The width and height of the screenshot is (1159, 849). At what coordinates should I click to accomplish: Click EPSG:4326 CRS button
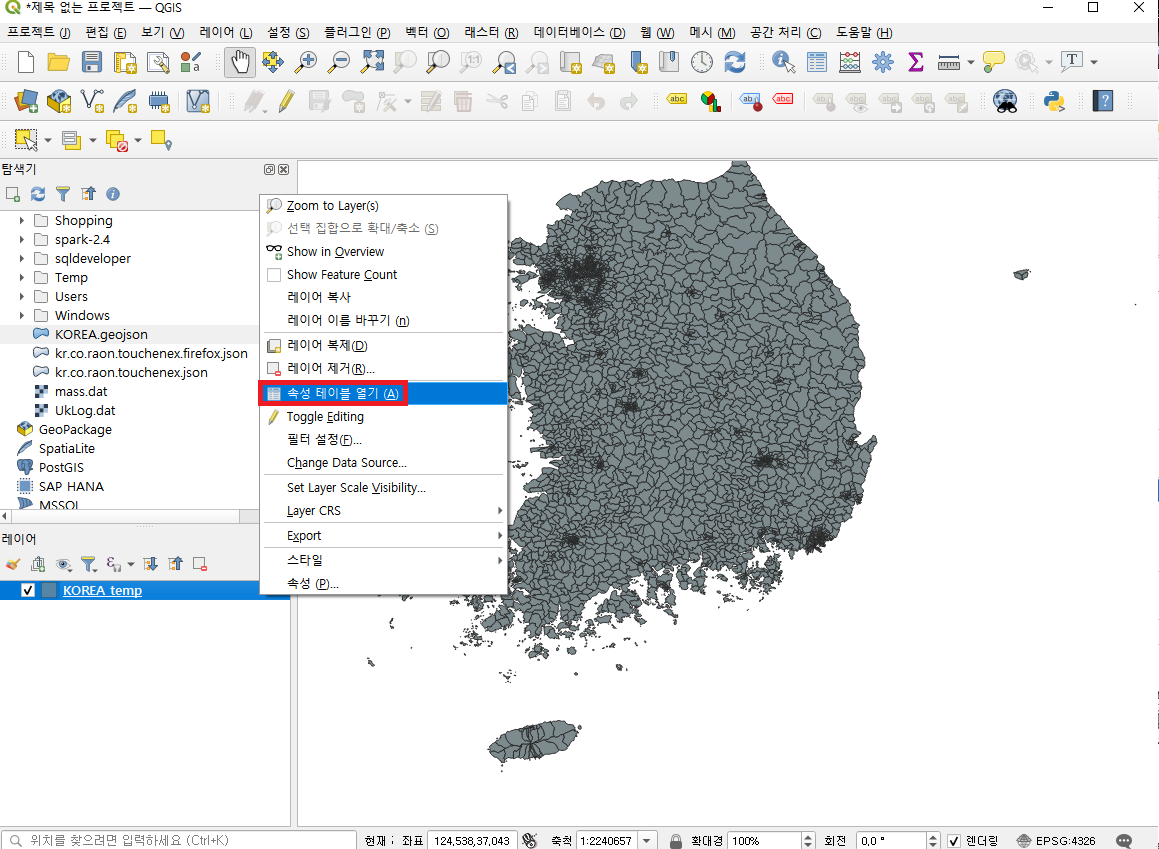point(1056,841)
